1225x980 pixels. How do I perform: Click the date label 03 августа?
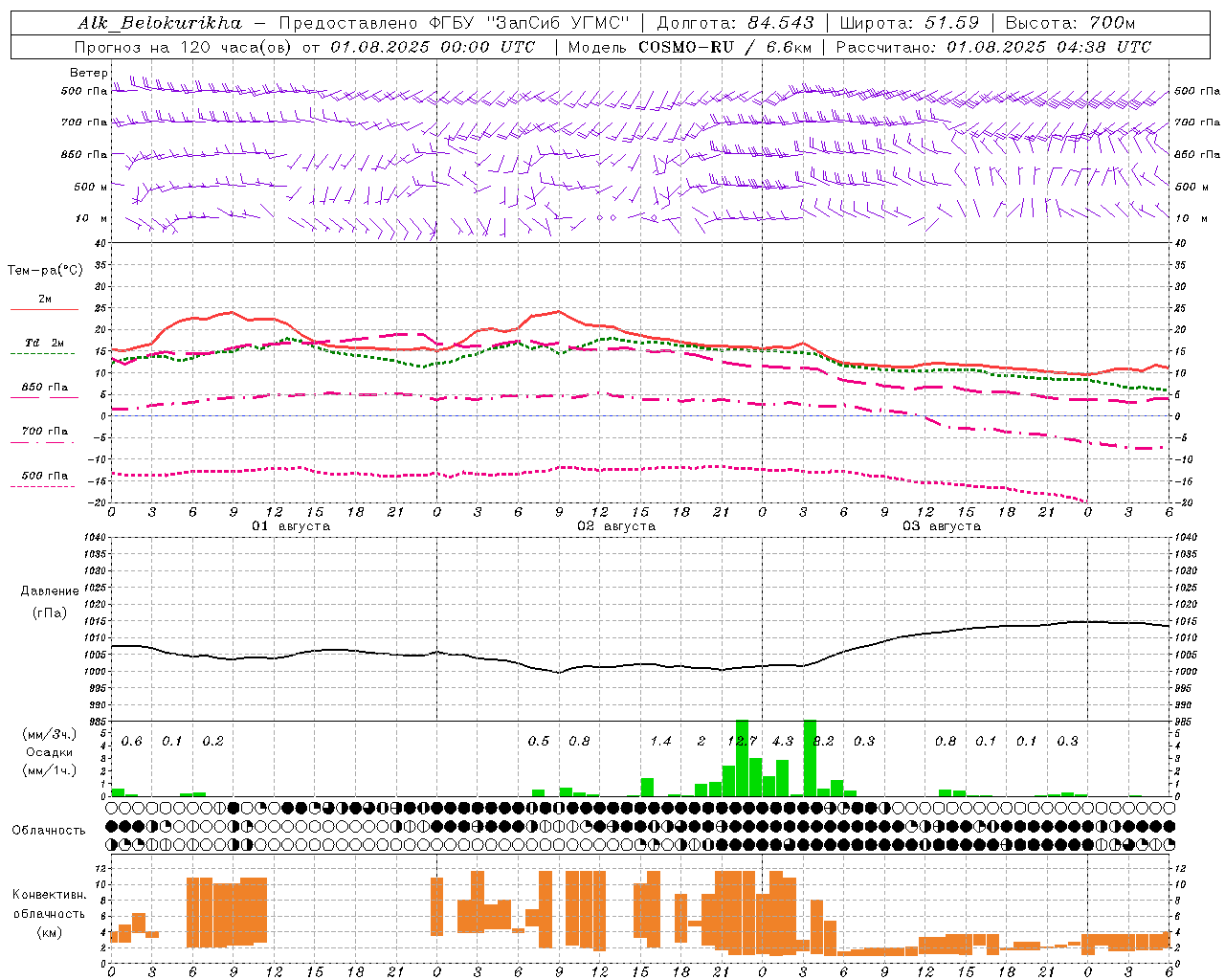(942, 526)
